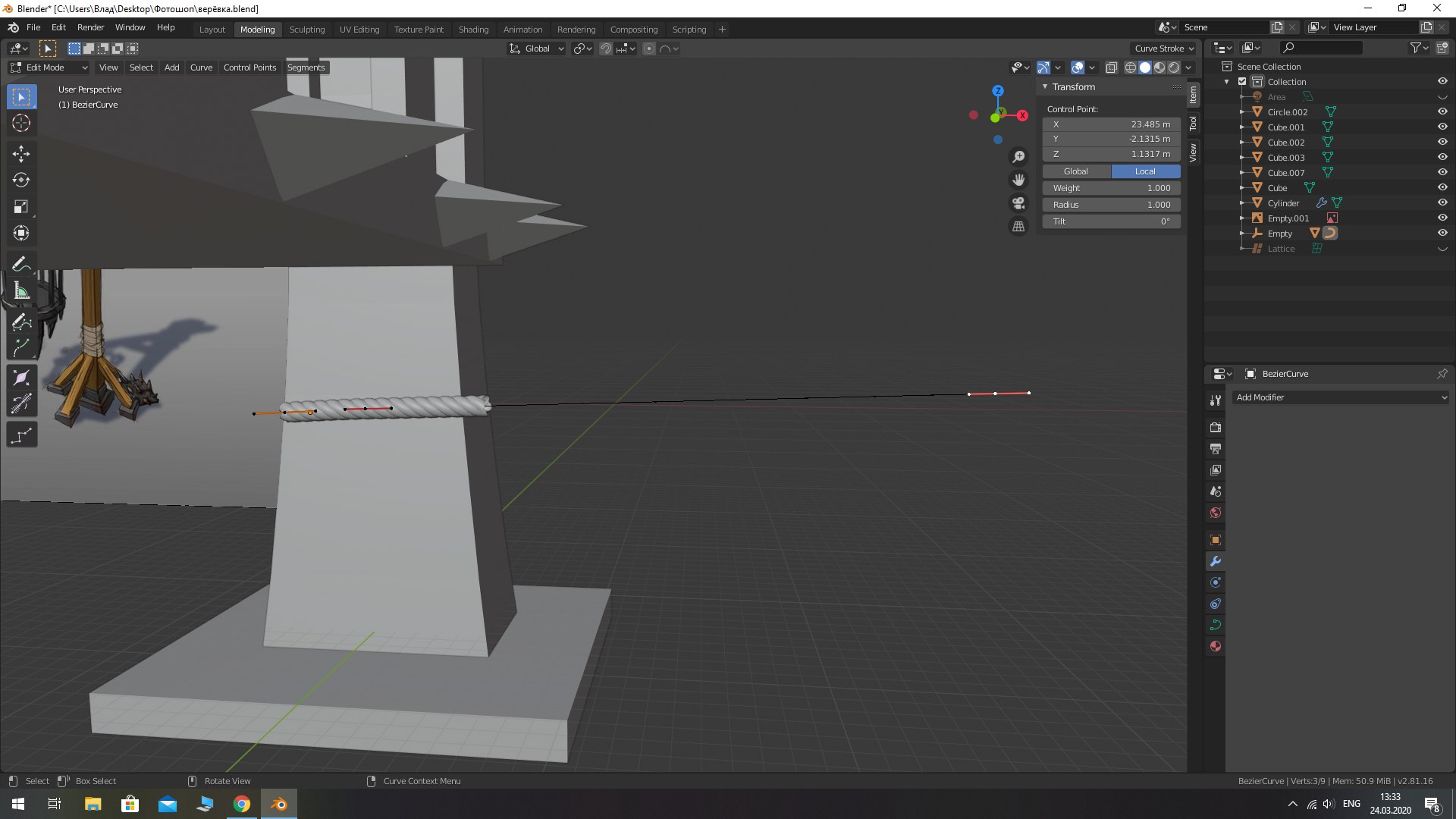
Task: Hide Cube.003 in the outliner
Action: (x=1442, y=157)
